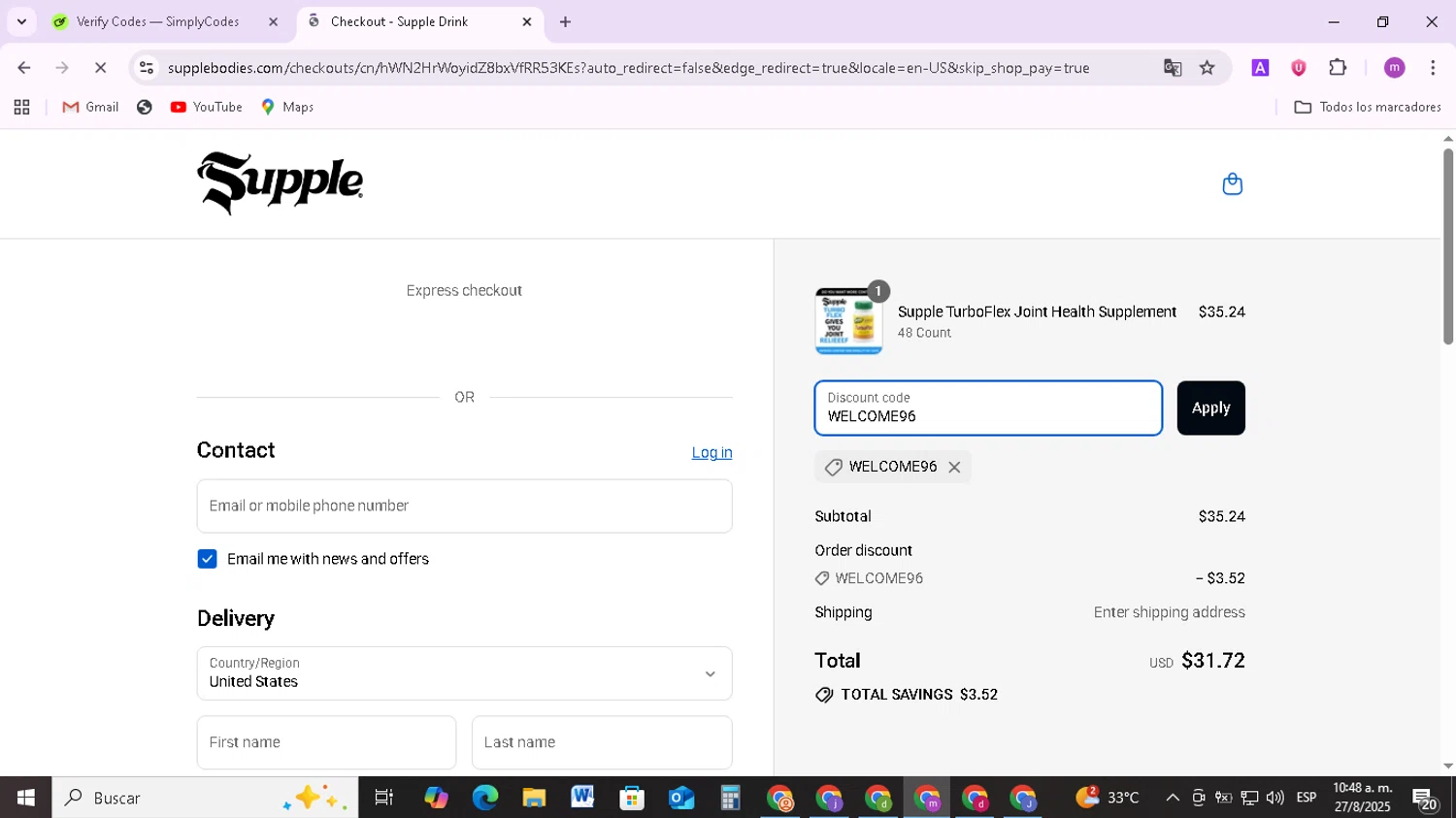
Task: Open the volume control in tray
Action: coord(1274,798)
